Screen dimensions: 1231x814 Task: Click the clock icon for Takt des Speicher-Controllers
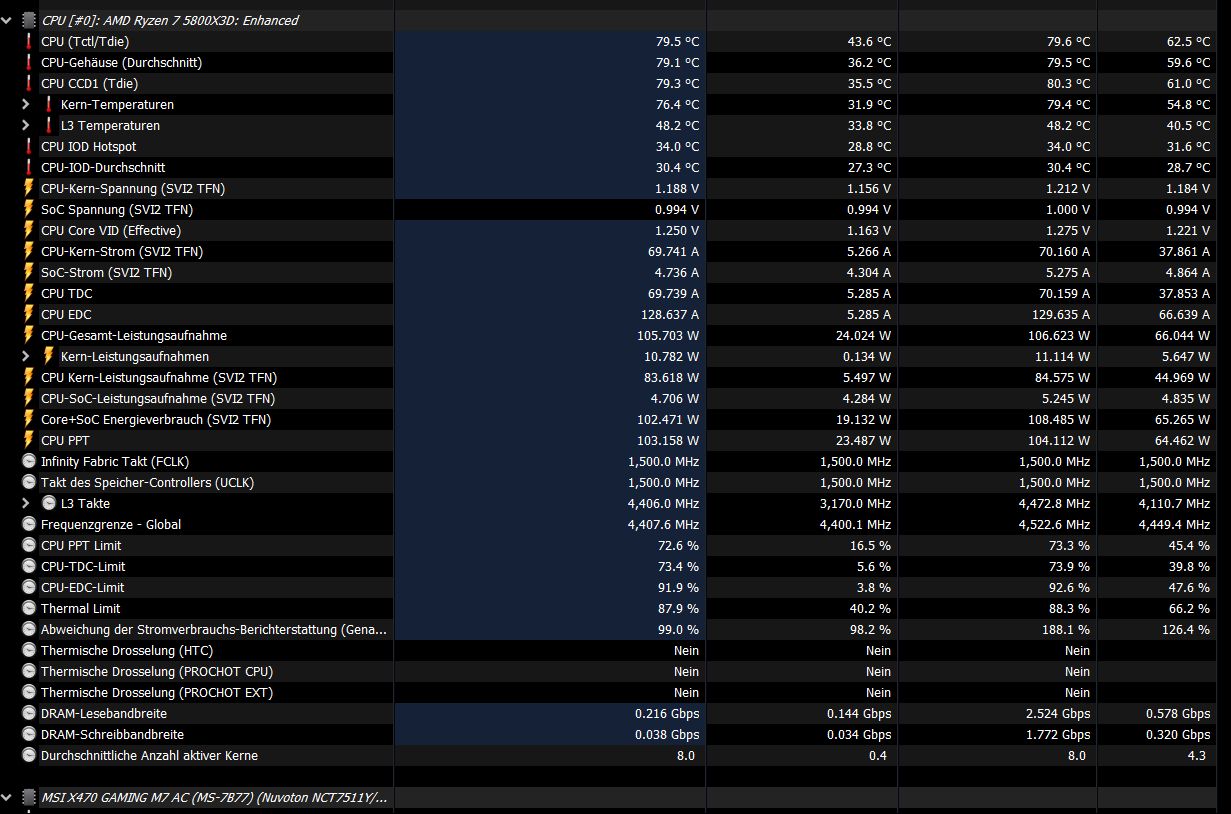(x=28, y=482)
